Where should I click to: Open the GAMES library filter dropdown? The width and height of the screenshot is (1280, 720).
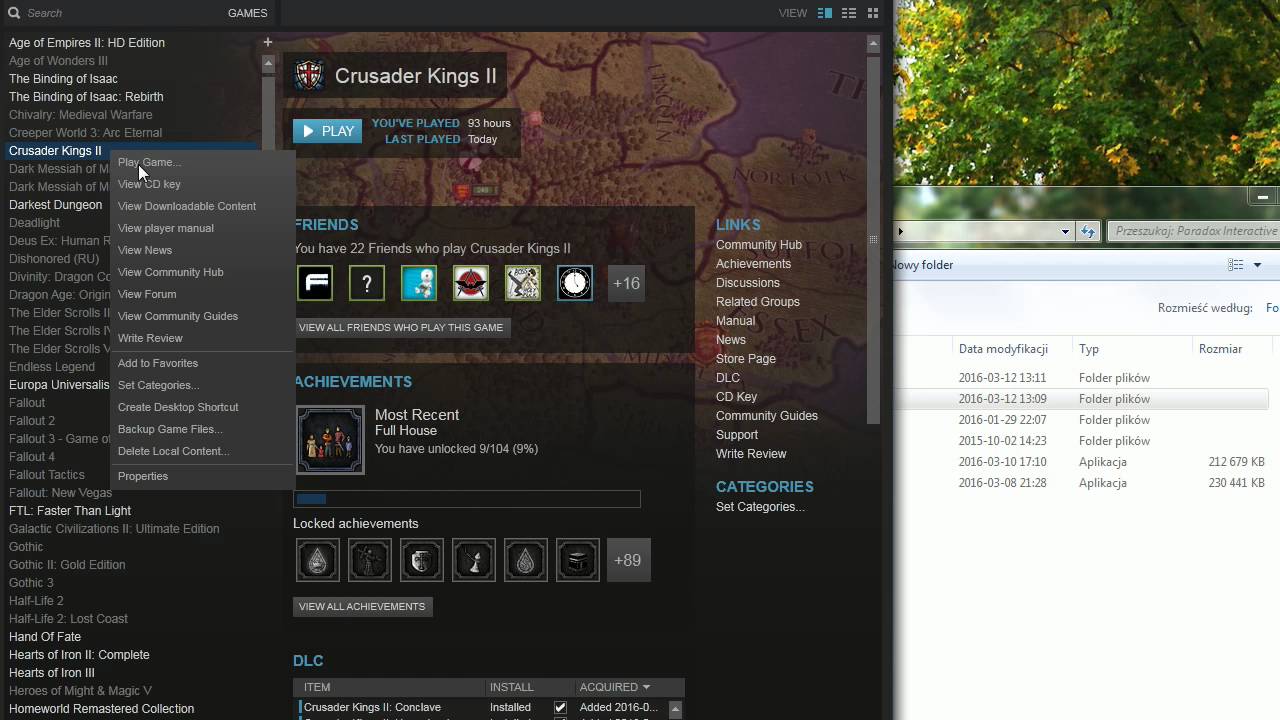point(248,13)
